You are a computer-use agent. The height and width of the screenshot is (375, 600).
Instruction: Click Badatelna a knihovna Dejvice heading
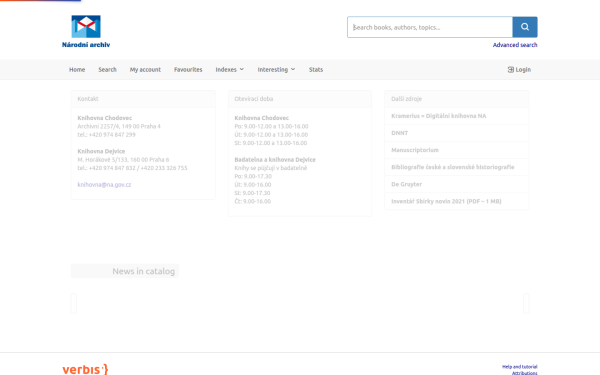(275, 160)
